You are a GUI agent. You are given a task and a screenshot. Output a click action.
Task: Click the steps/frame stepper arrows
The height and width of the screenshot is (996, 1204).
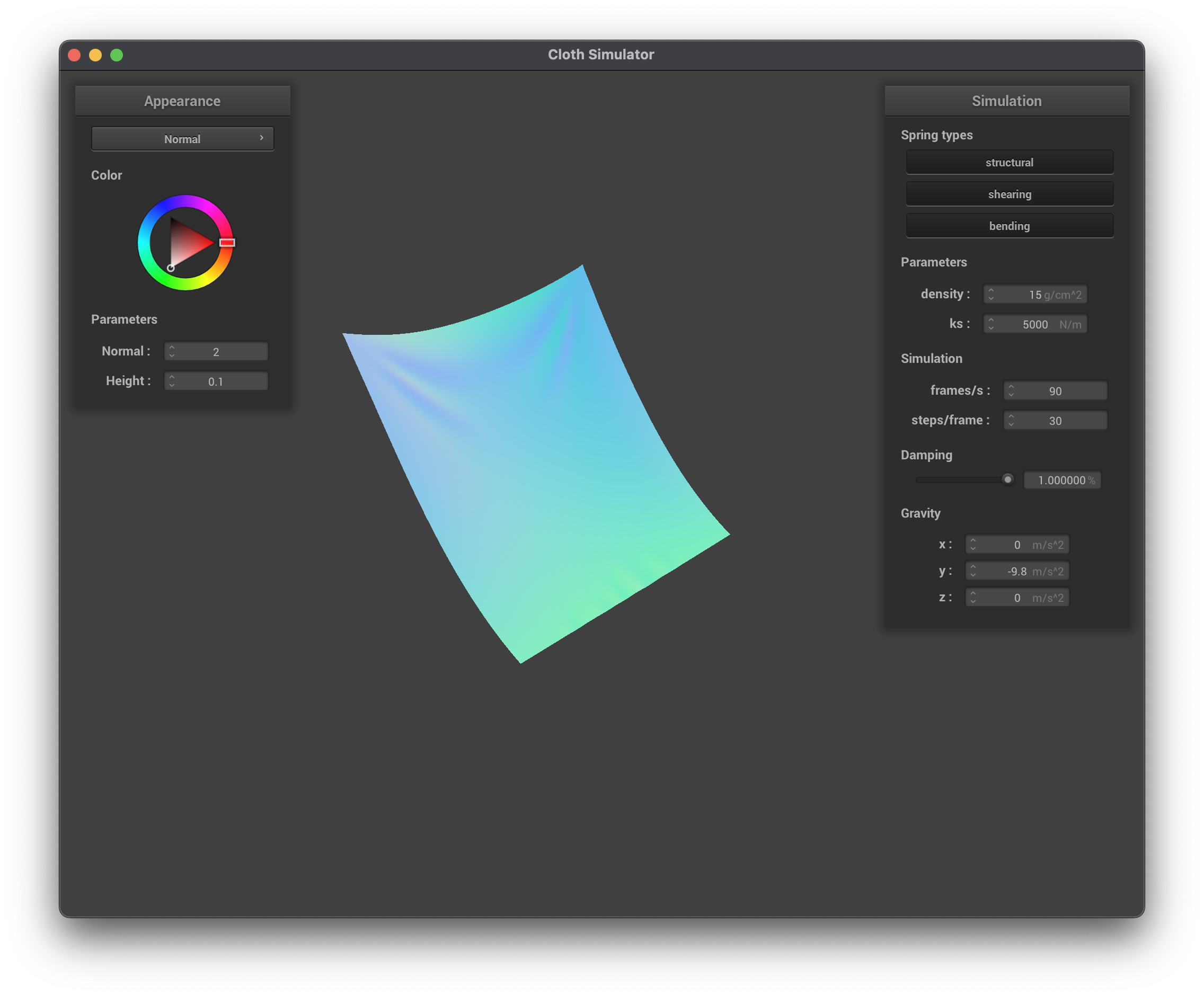pyautogui.click(x=1011, y=421)
